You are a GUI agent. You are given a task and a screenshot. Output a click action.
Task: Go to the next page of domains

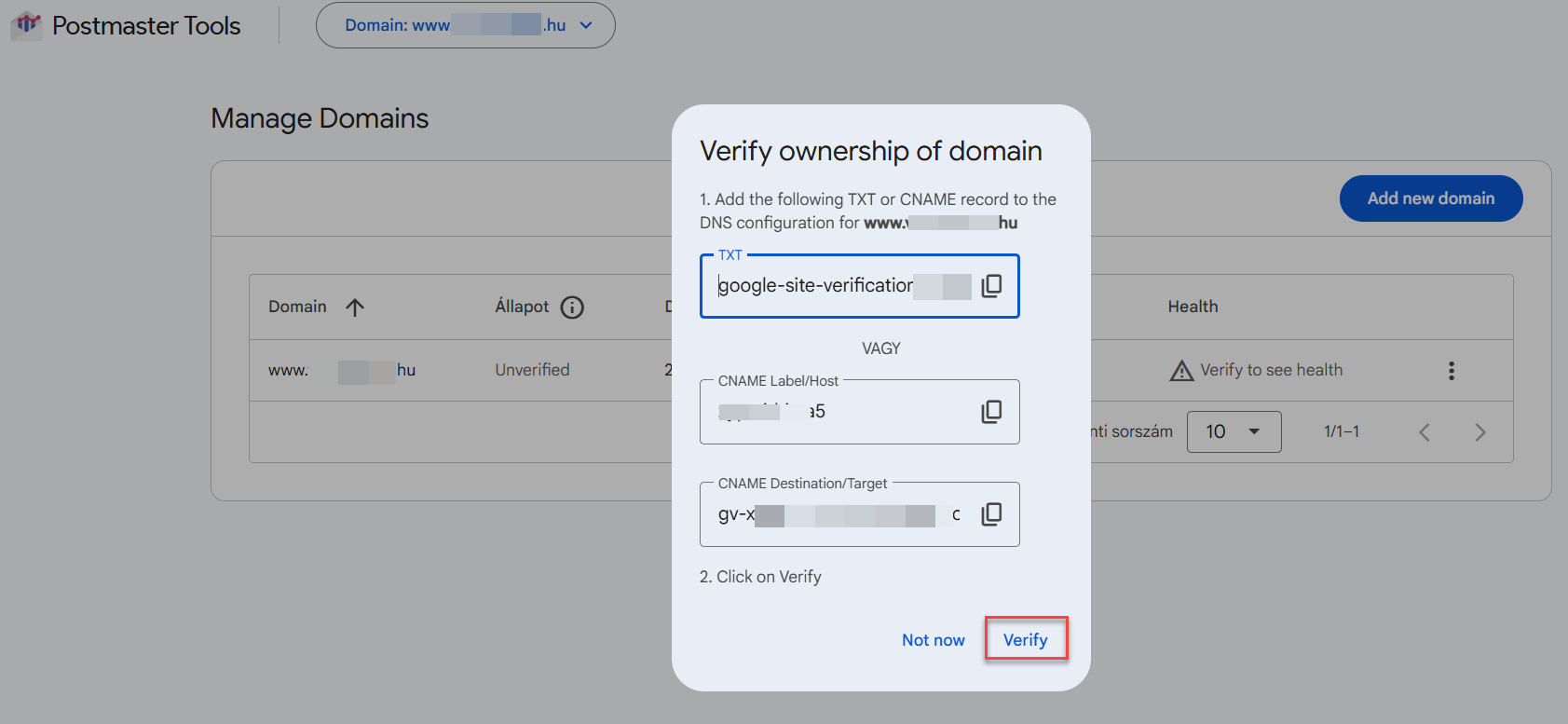[x=1480, y=432]
